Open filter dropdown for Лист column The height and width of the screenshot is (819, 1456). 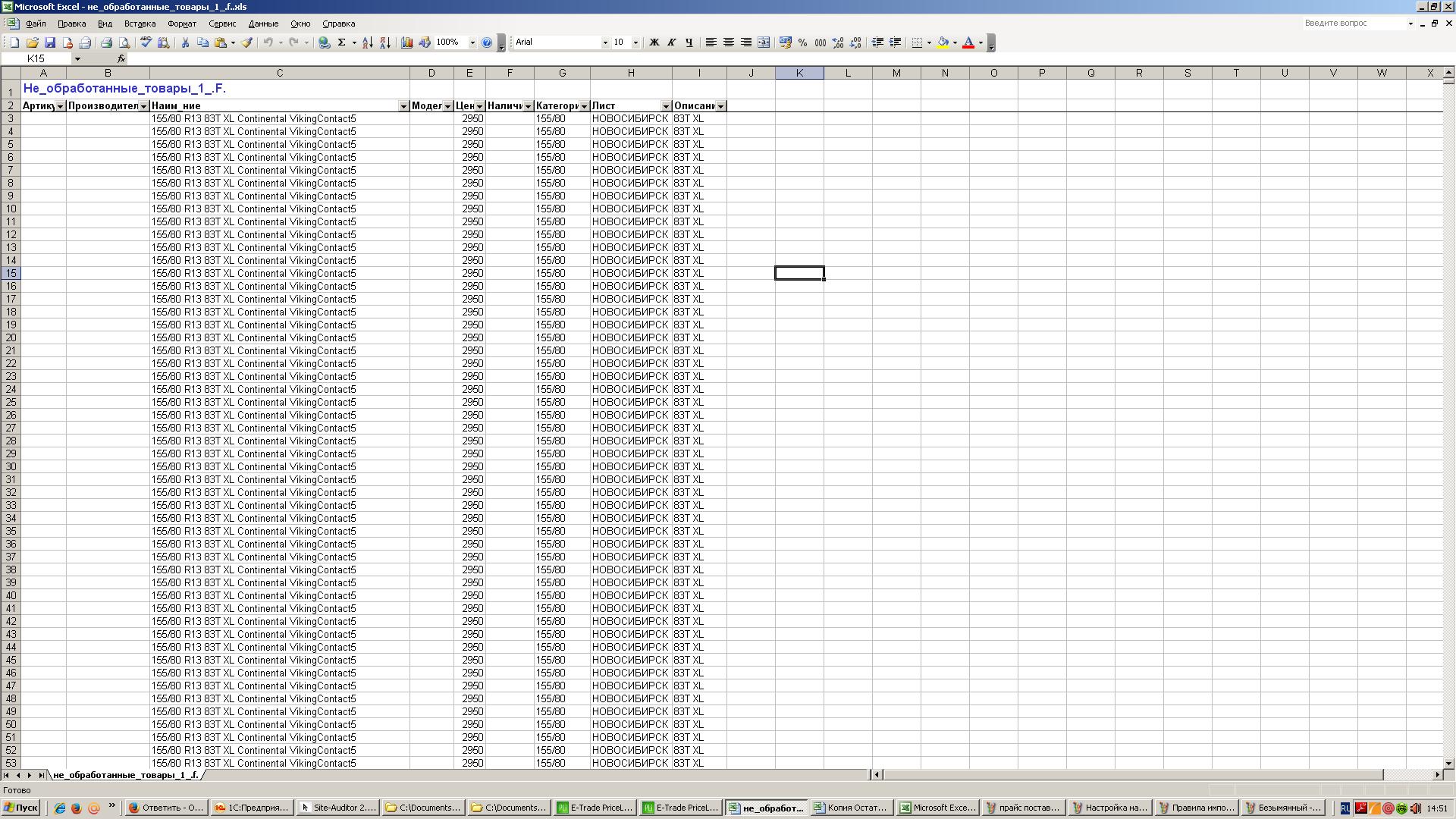pyautogui.click(x=666, y=106)
